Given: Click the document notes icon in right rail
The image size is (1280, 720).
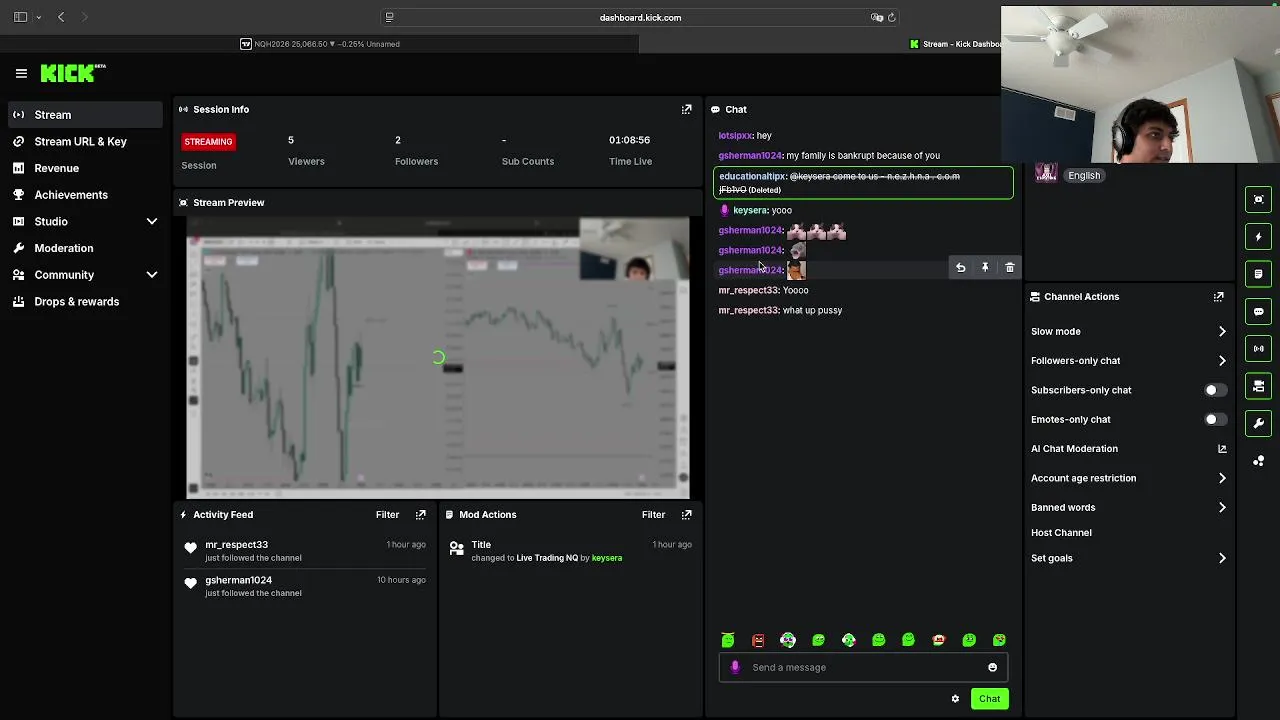Looking at the screenshot, I should pyautogui.click(x=1259, y=274).
